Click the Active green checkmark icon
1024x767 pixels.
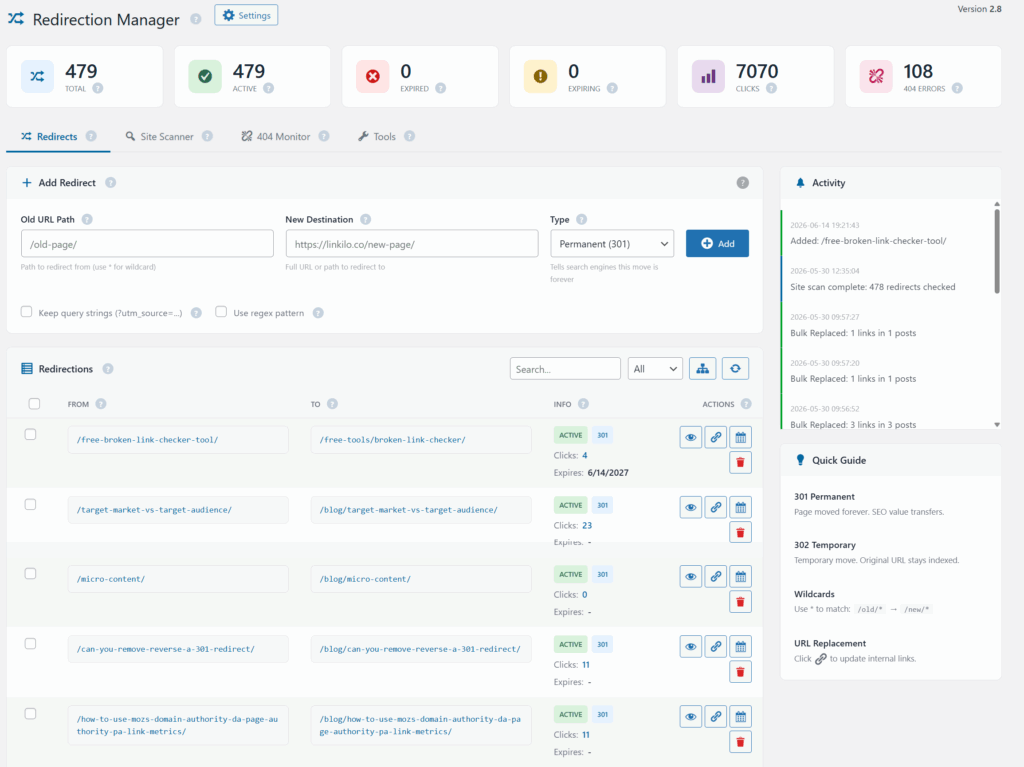click(205, 76)
